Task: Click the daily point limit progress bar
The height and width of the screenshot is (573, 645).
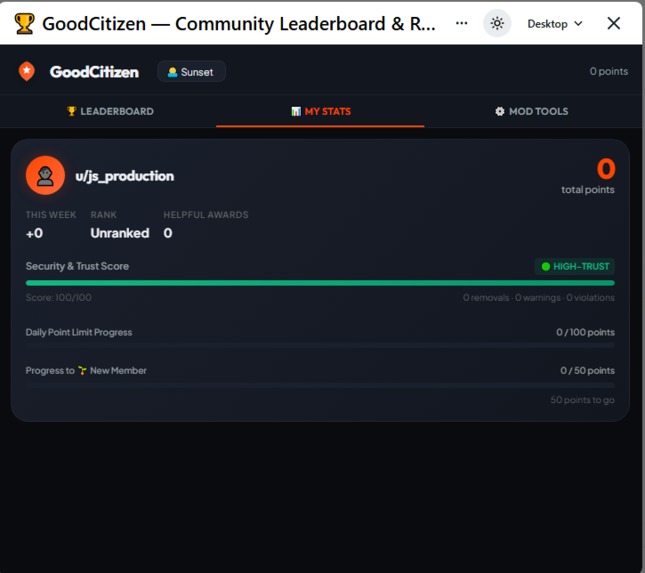Action: click(x=320, y=346)
